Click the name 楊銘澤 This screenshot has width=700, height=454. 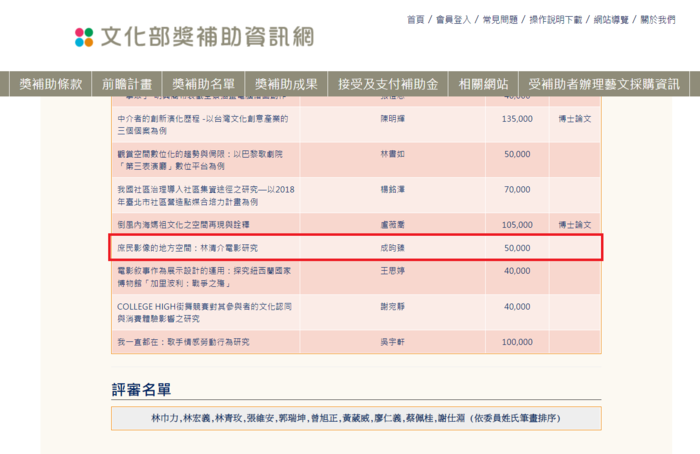pos(392,189)
